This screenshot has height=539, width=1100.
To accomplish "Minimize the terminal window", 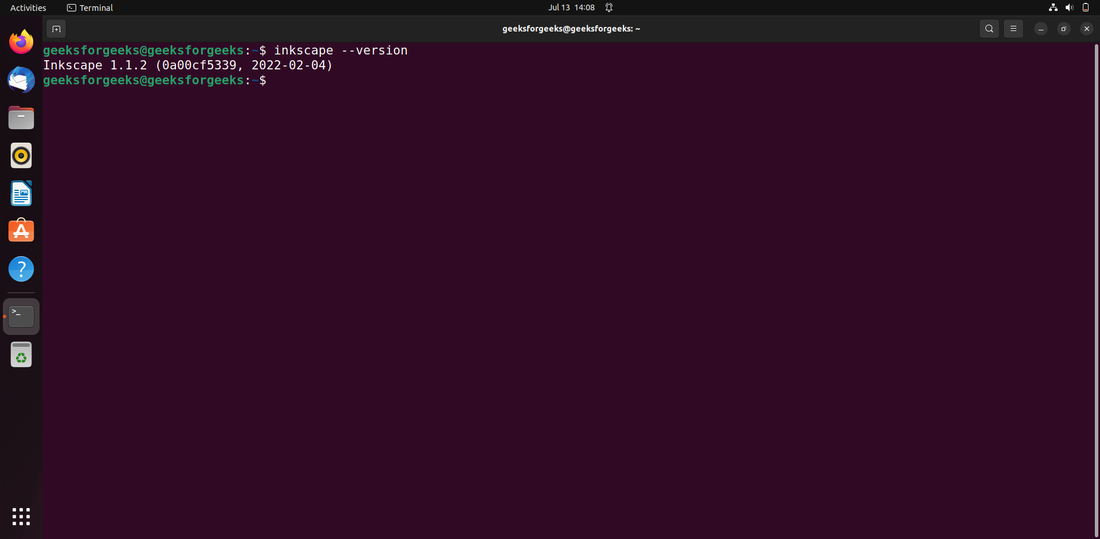I will pos(1041,29).
